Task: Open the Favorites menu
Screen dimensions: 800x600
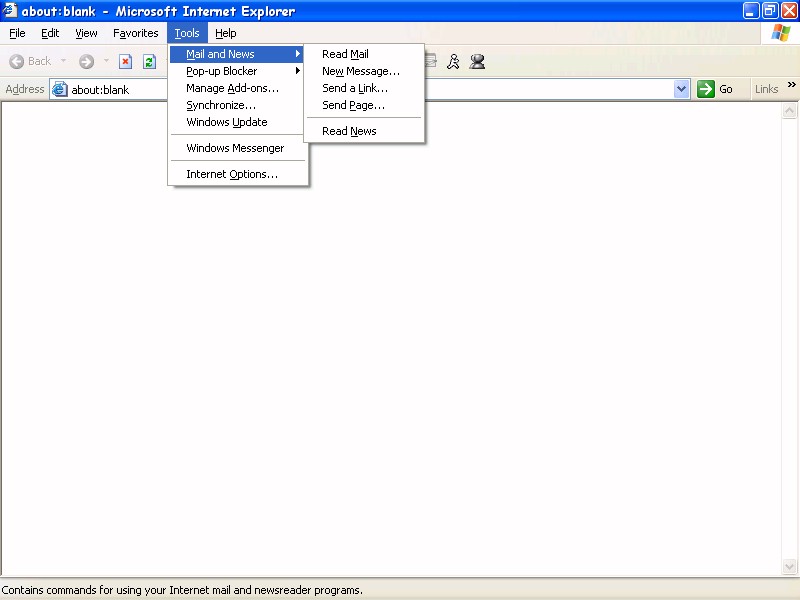Action: click(136, 33)
